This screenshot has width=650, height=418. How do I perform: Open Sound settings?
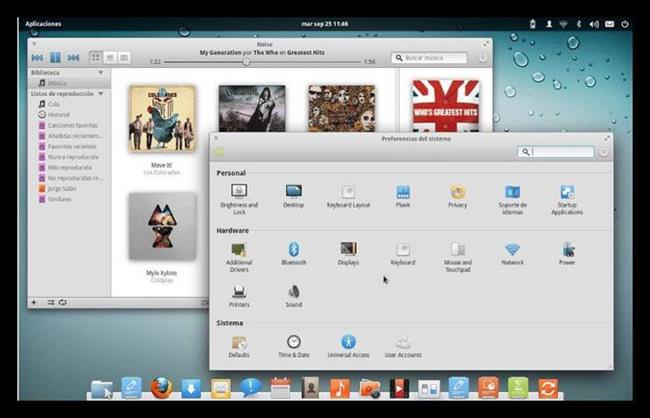293,296
